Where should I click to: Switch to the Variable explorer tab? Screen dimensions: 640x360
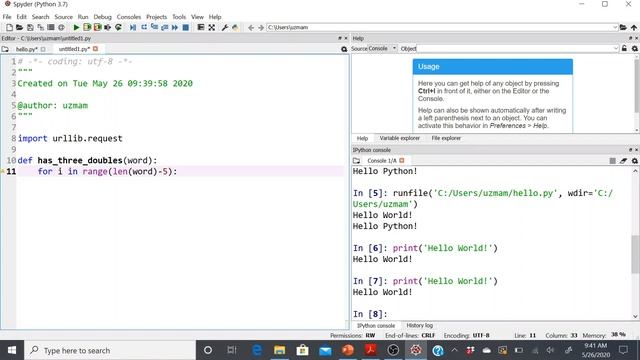[x=400, y=138]
